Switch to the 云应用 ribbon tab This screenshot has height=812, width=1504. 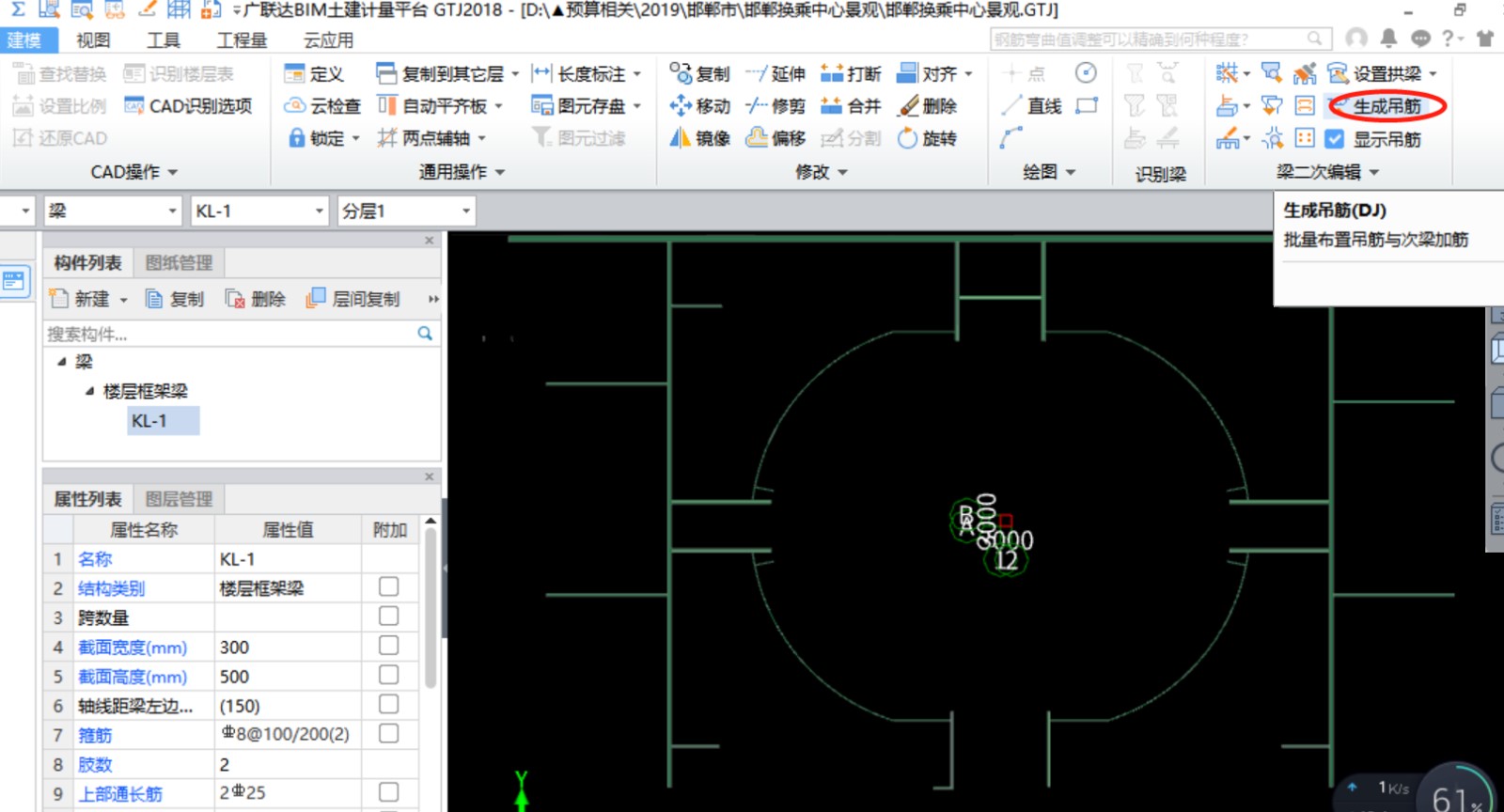point(328,40)
